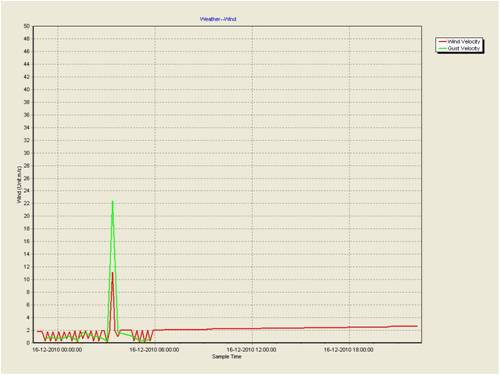Click the 0 value on the y-axis

[x=28, y=343]
